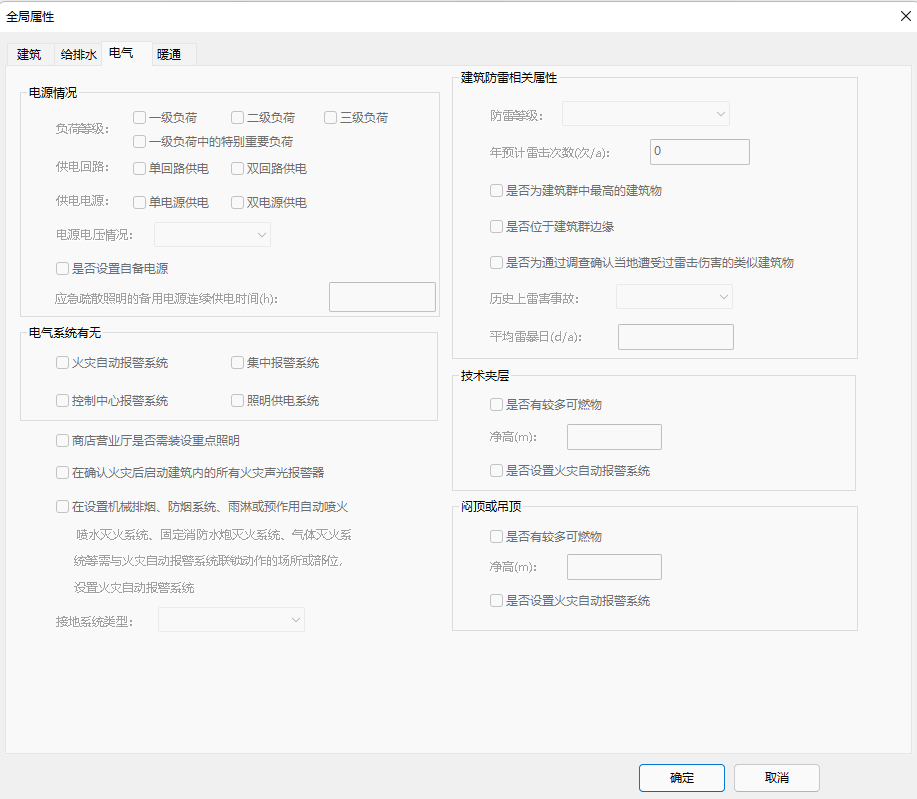Viewport: 917px width, 799px height.
Task: Expand the 历史上雷害事故 dropdown
Action: click(x=674, y=297)
